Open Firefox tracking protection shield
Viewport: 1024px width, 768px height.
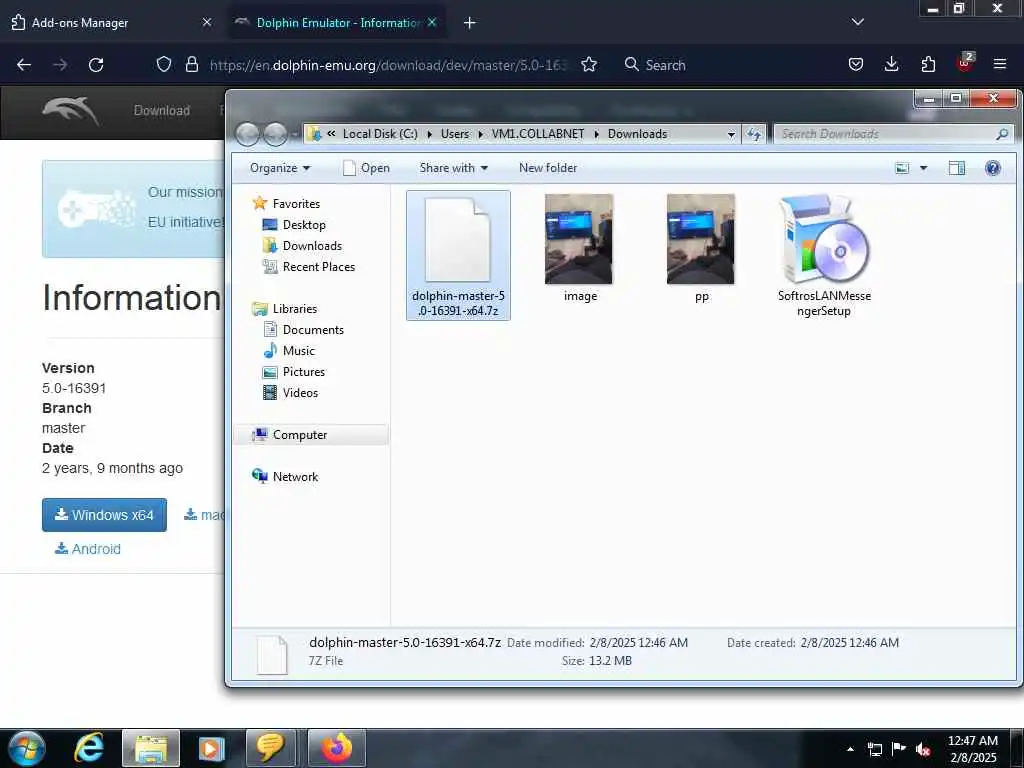pos(164,64)
